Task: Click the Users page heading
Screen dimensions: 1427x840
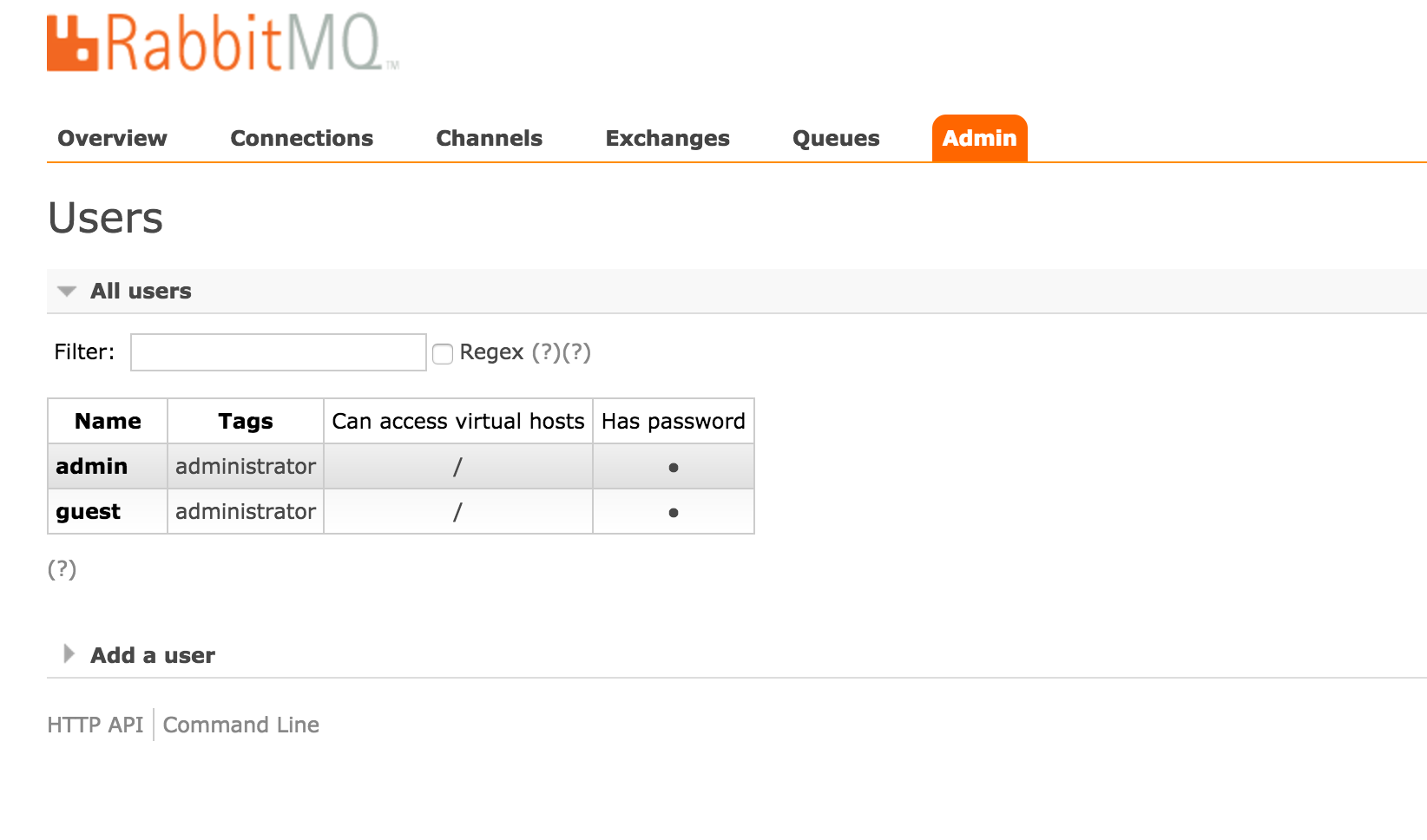Action: 105,217
